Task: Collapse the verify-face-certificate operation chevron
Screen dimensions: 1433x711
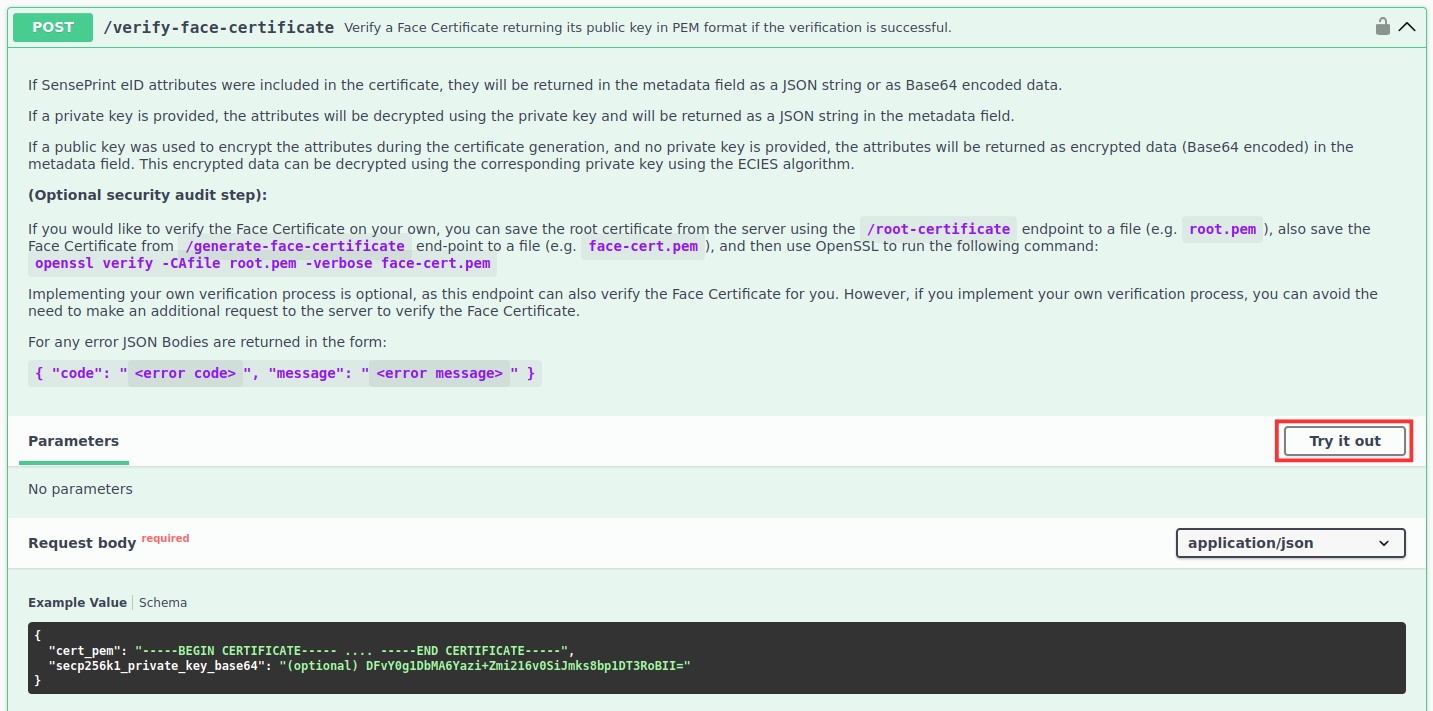Action: coord(1407,27)
